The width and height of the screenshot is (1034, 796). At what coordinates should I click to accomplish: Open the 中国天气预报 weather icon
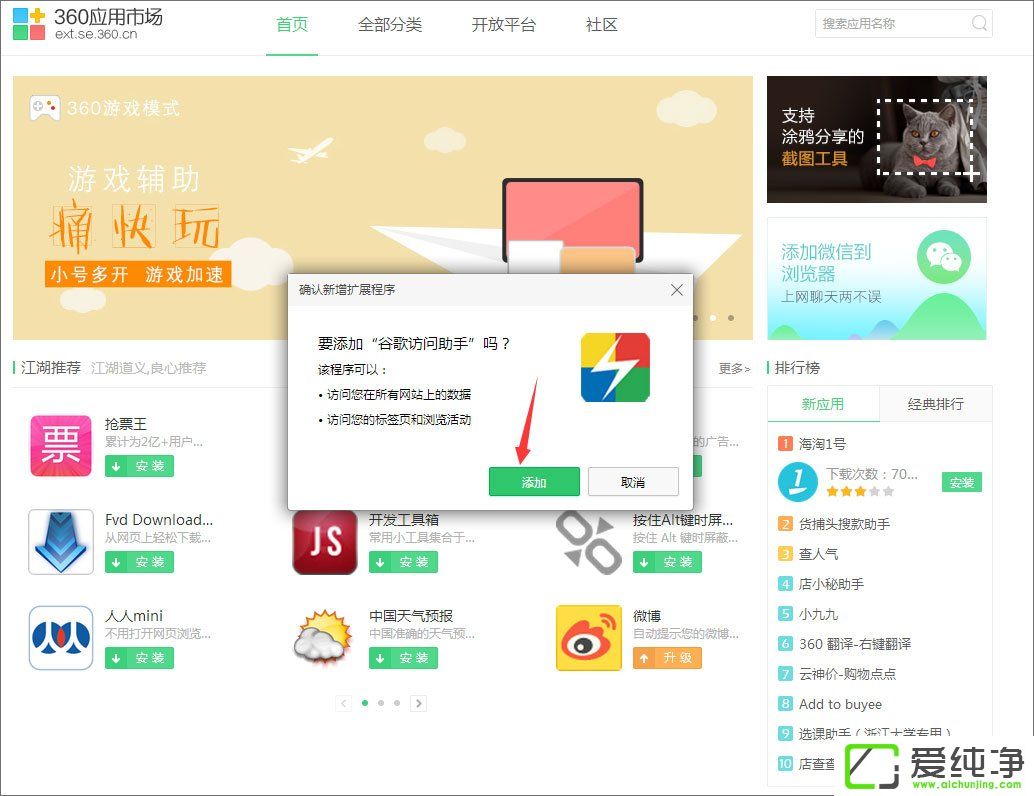tap(324, 637)
